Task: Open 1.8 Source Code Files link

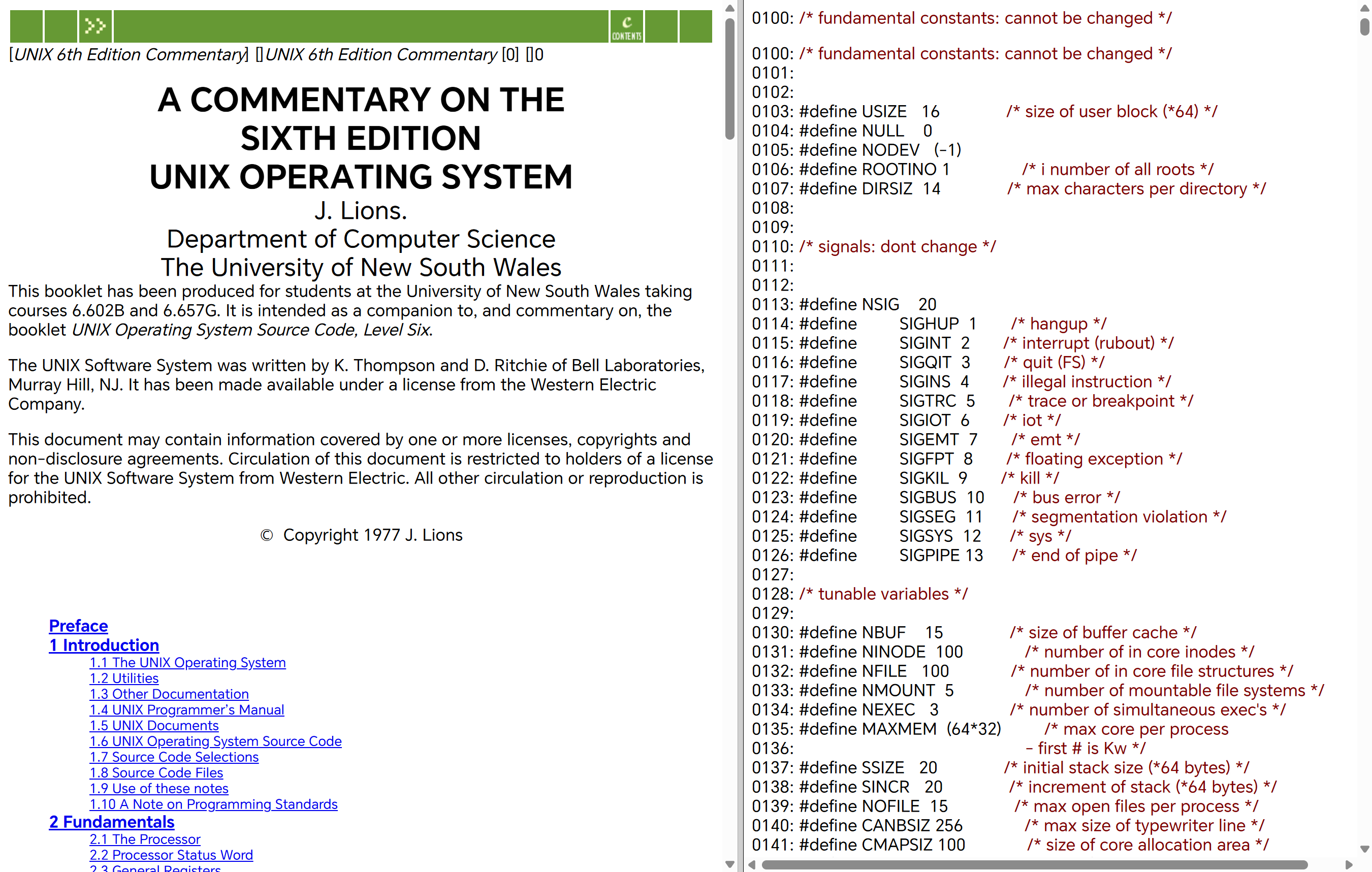Action: pyautogui.click(x=156, y=773)
